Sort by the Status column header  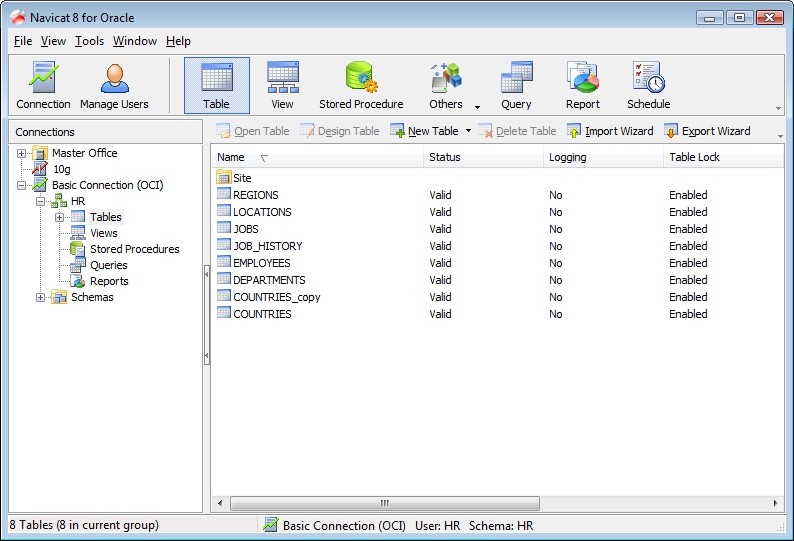(483, 158)
